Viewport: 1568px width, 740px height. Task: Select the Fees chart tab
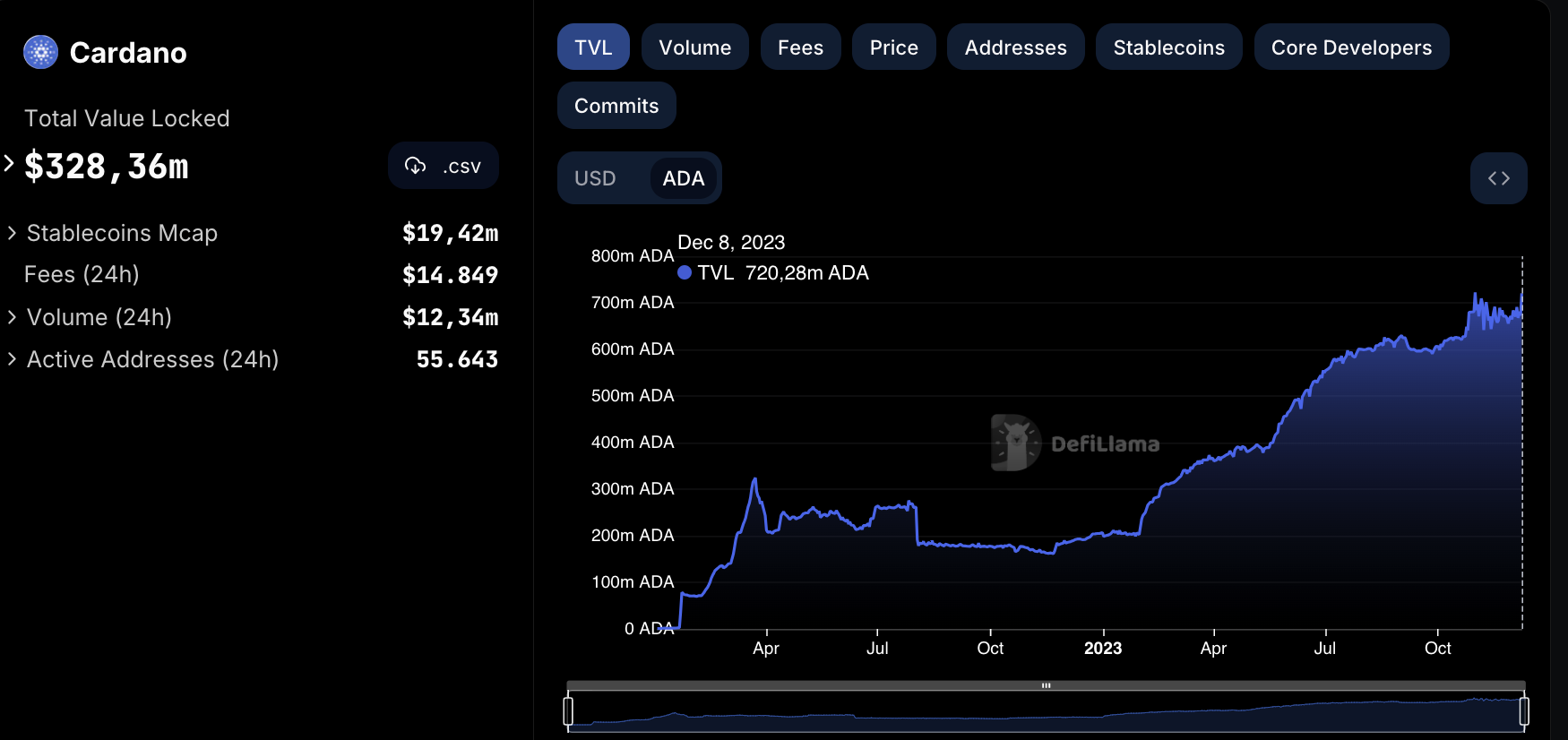pyautogui.click(x=800, y=47)
